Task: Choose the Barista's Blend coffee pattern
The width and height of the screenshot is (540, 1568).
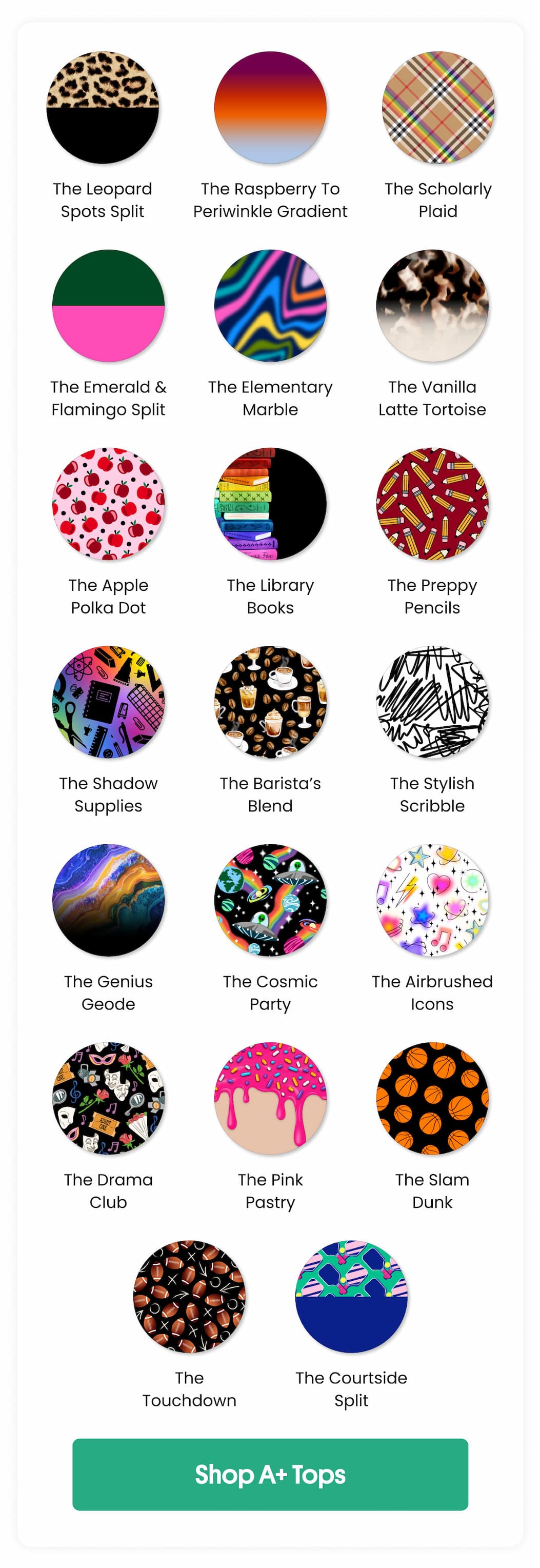Action: tap(270, 702)
